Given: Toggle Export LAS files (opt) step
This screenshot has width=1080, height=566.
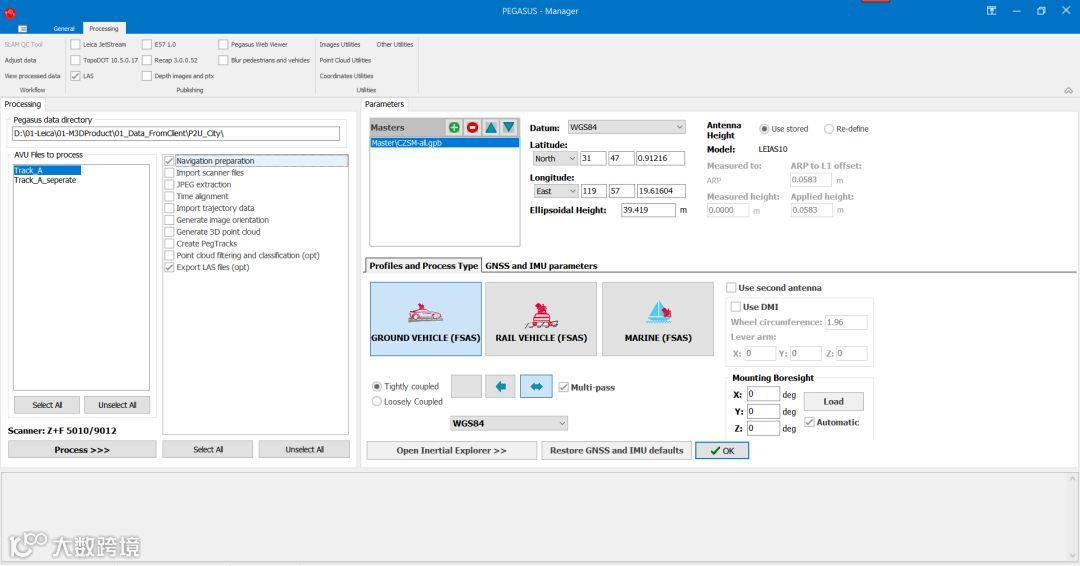Looking at the screenshot, I should pos(169,267).
